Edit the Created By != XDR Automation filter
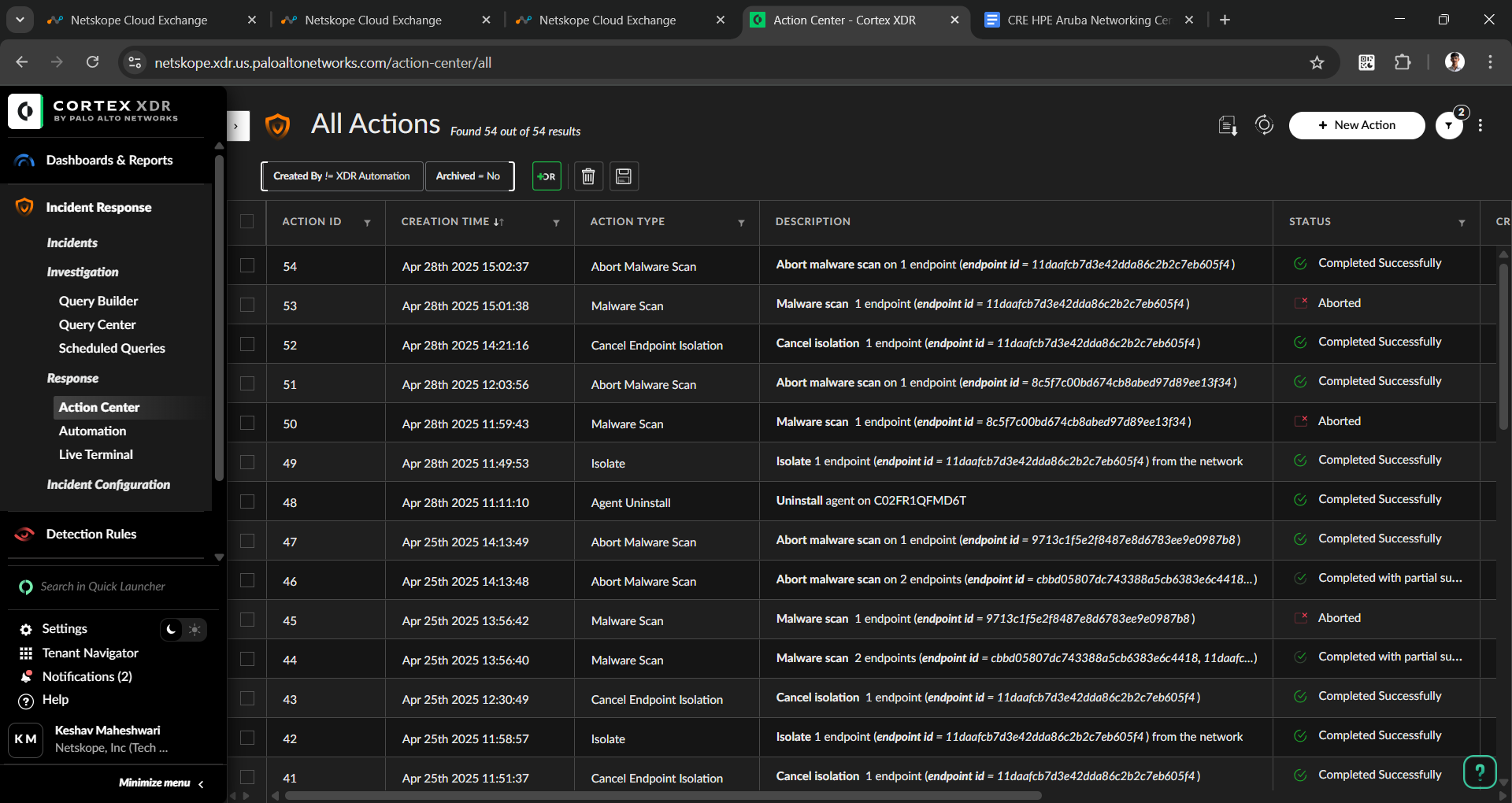This screenshot has width=1512, height=803. click(342, 176)
